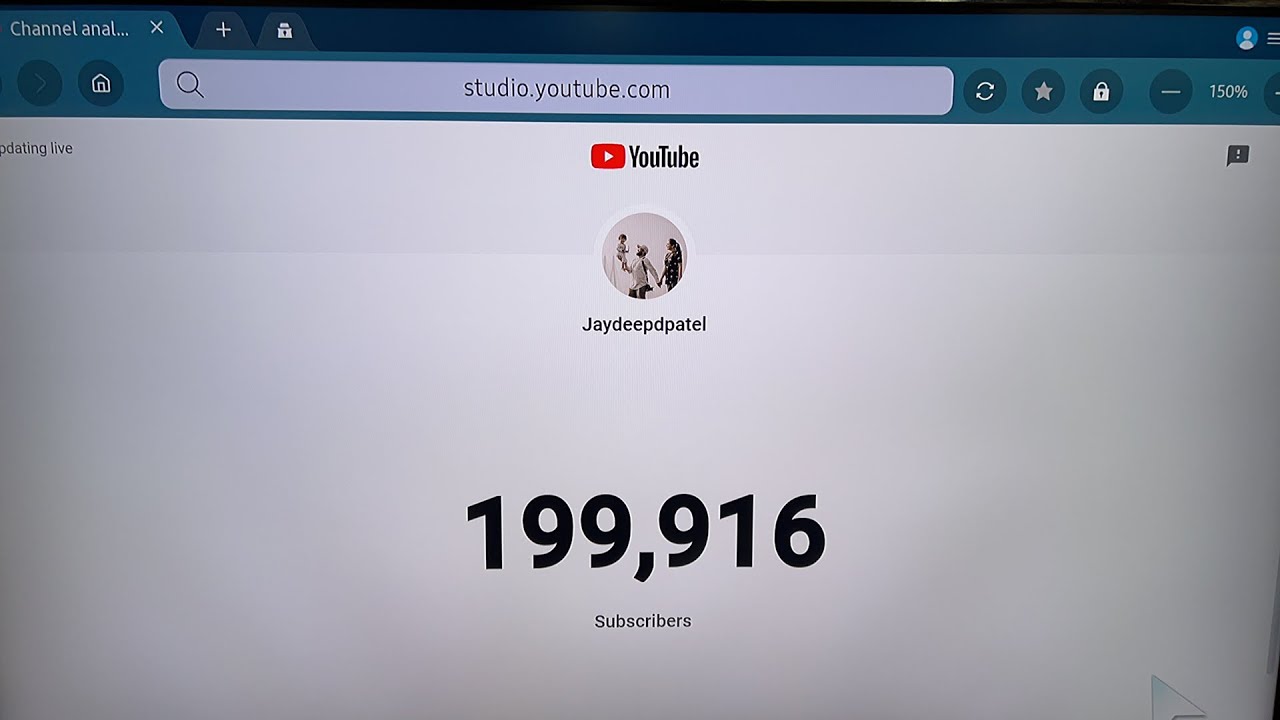Open the account profile icon
Viewport: 1280px width, 720px height.
pos(1246,38)
